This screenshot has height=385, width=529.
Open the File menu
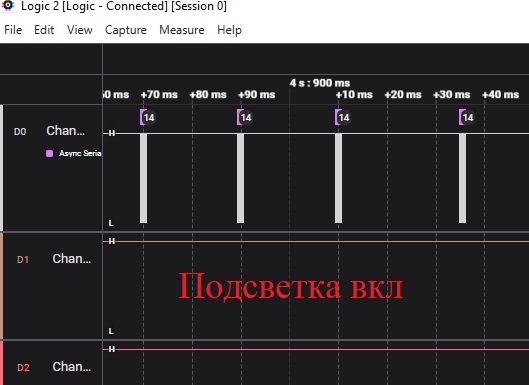coord(13,30)
